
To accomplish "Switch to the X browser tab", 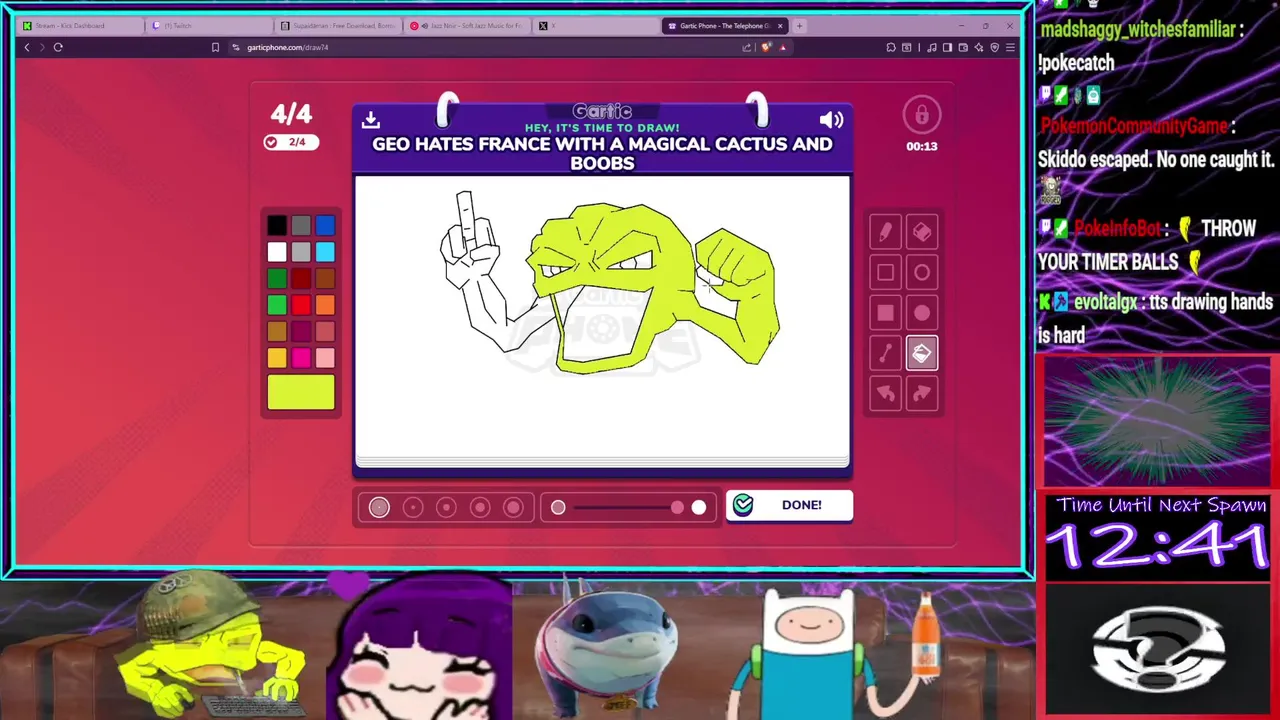I will (x=597, y=26).
